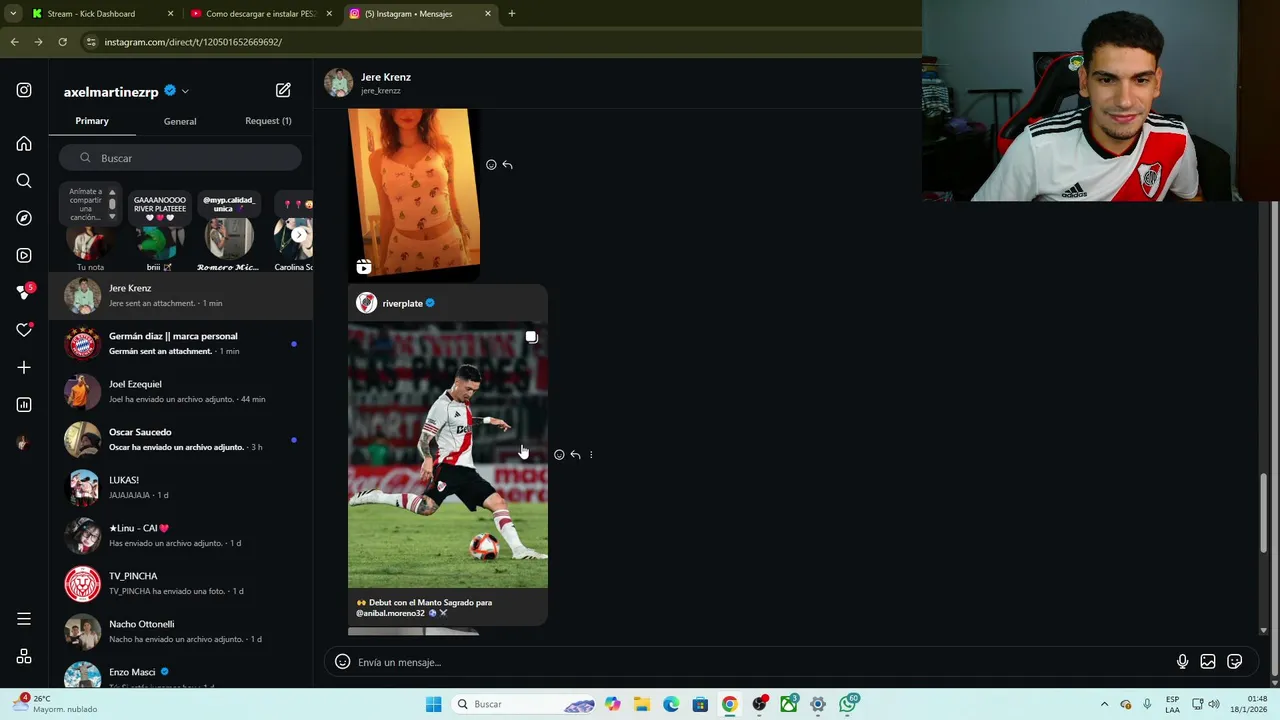Start a new message with compose icon

click(x=283, y=90)
